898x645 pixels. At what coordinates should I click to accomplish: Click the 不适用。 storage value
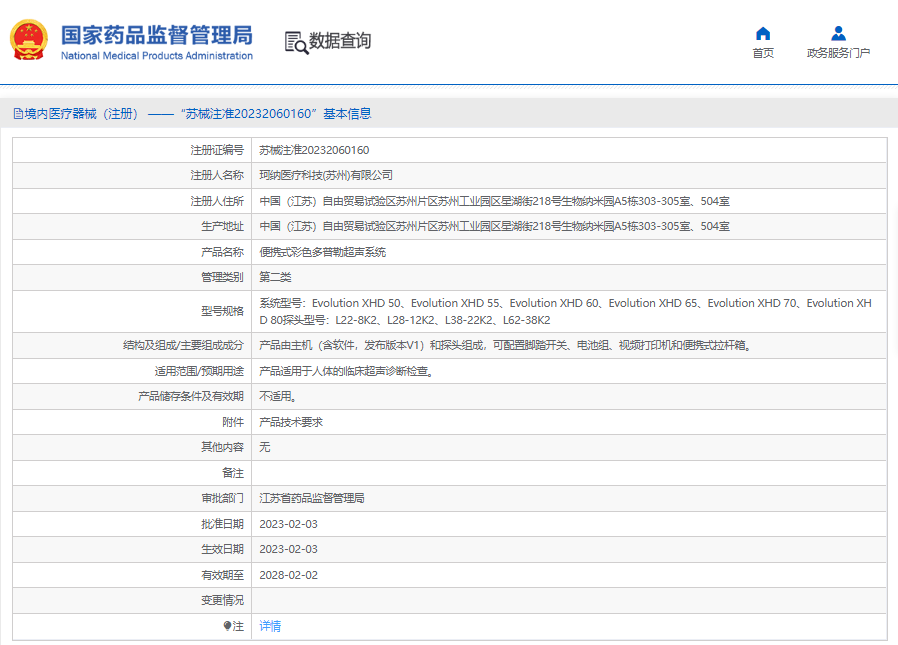pyautogui.click(x=277, y=396)
